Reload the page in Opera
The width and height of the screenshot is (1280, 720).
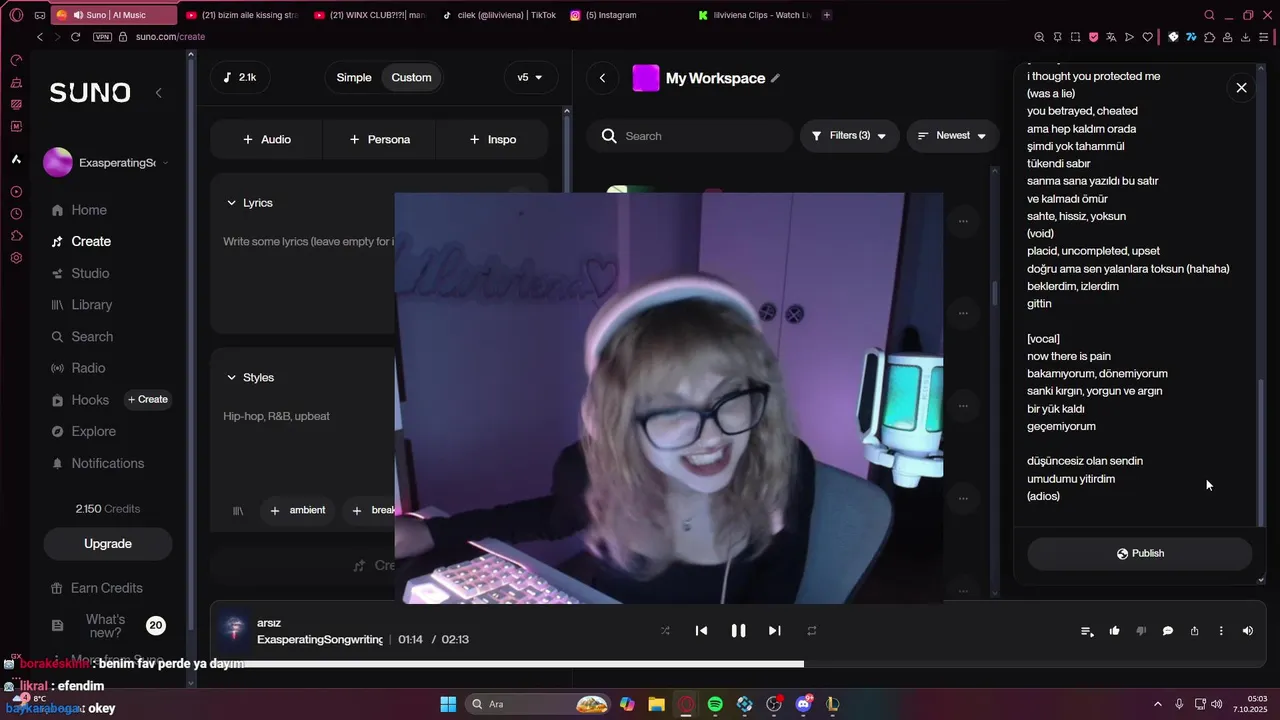(x=75, y=37)
